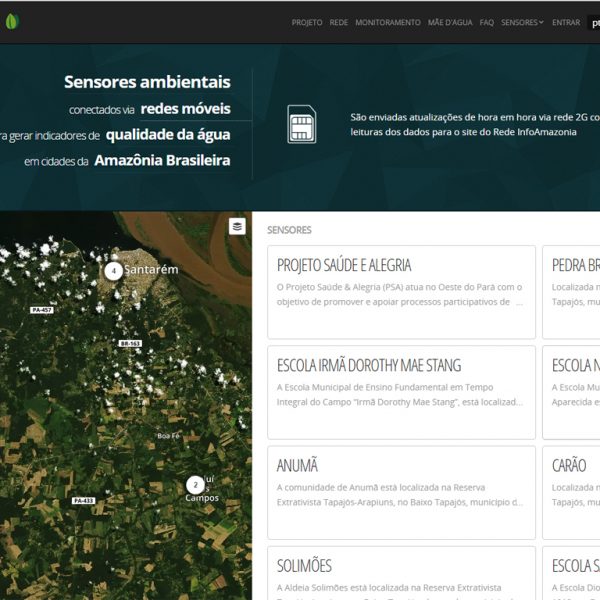The width and height of the screenshot is (600, 600).
Task: Click the FAQ link
Action: click(x=487, y=22)
